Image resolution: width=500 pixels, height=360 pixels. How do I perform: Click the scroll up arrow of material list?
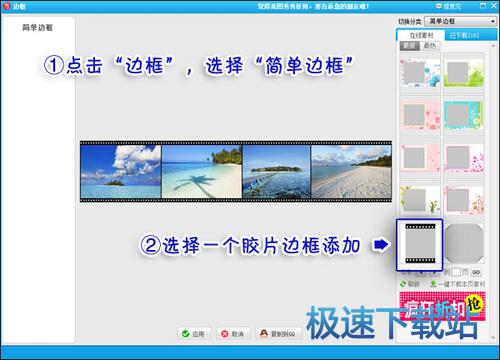coord(493,45)
